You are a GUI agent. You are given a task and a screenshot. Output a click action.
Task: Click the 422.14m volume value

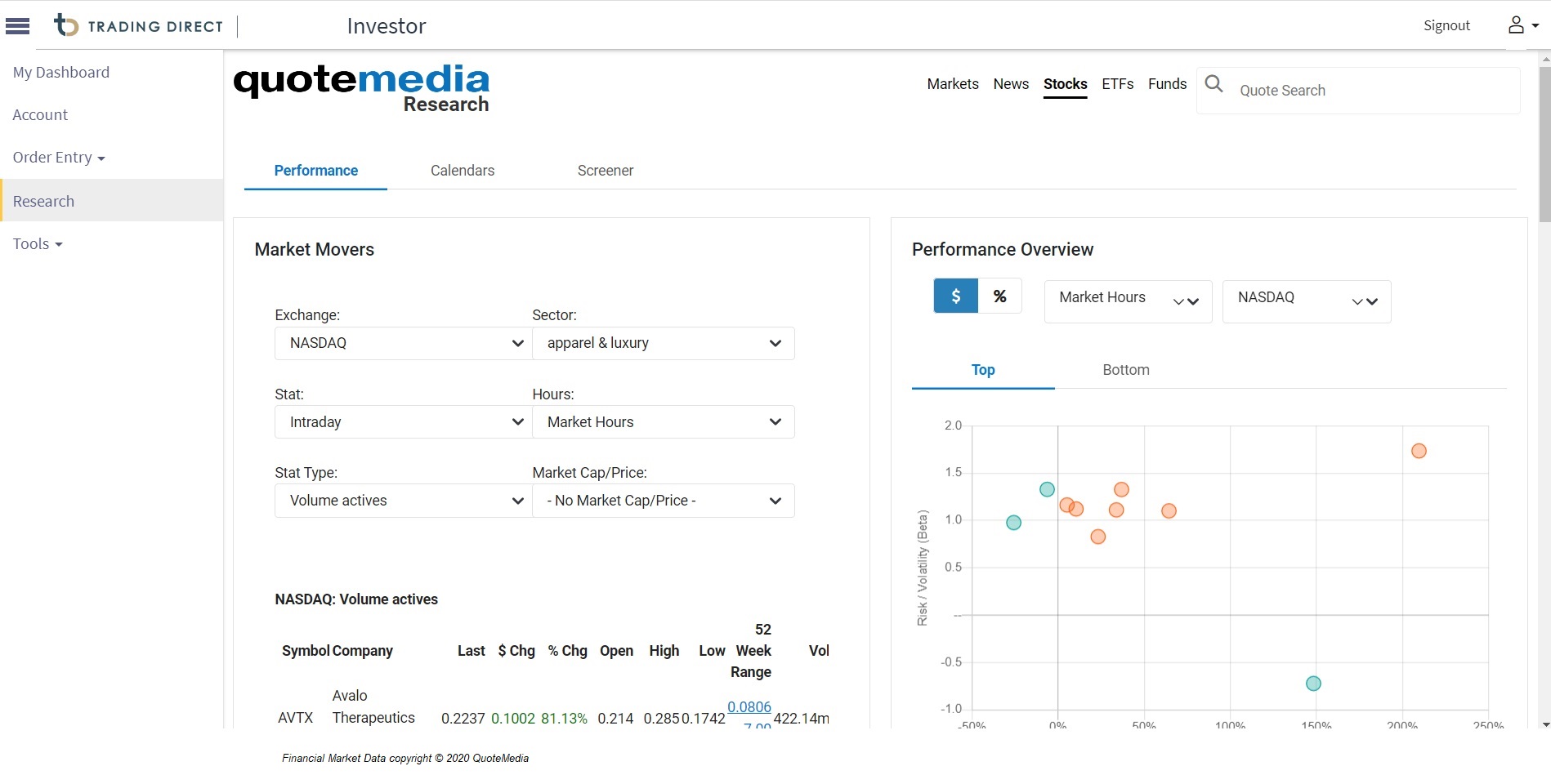(x=801, y=719)
